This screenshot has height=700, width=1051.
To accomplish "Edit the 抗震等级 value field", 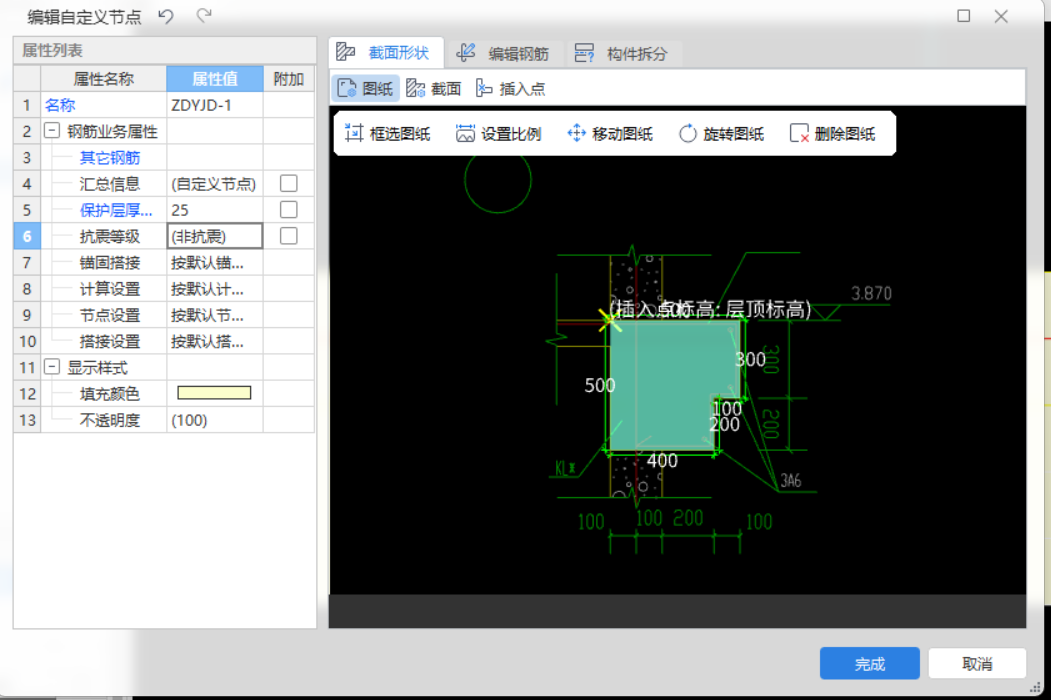I will tap(214, 236).
